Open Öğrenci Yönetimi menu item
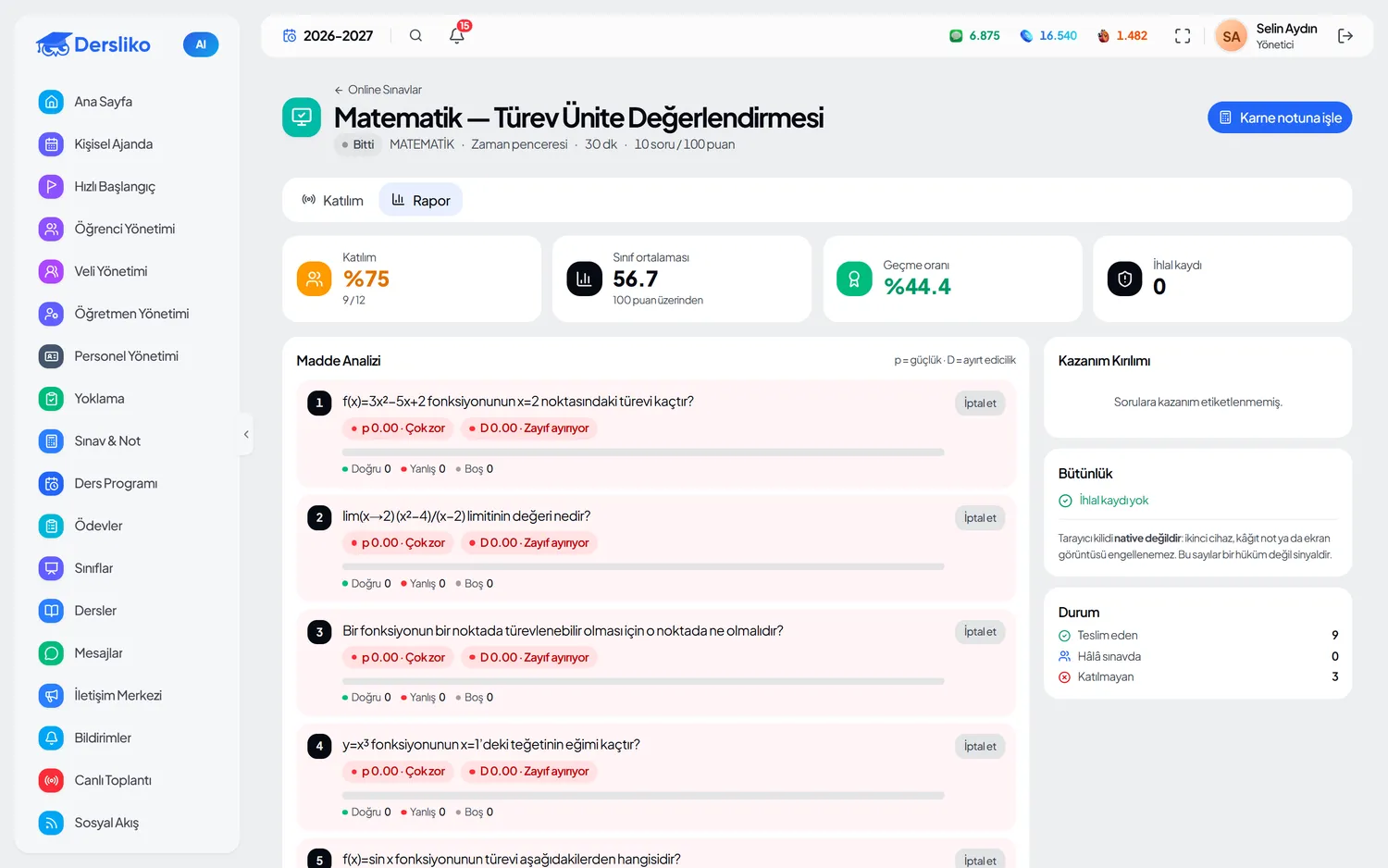 pyautogui.click(x=125, y=229)
